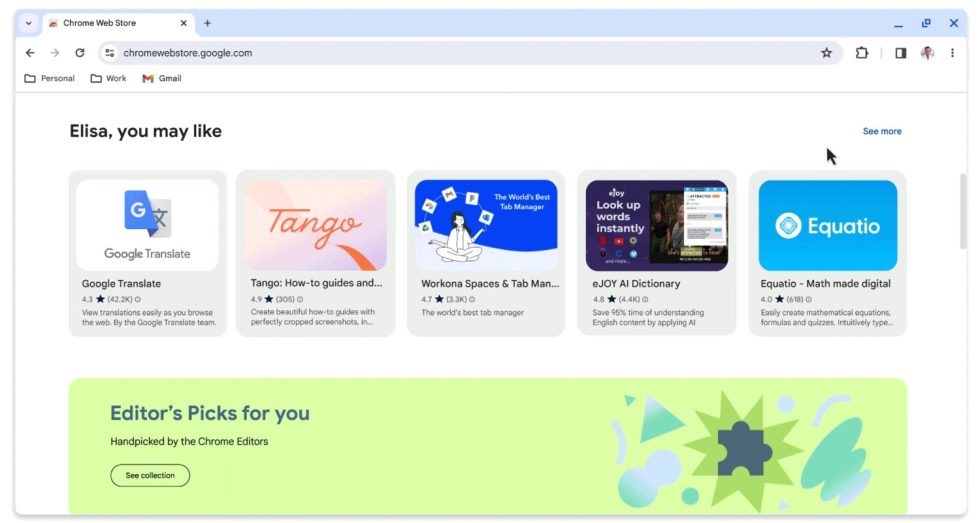This screenshot has width=980, height=523.
Task: Click the Tango: How-to guides title
Action: coord(316,283)
